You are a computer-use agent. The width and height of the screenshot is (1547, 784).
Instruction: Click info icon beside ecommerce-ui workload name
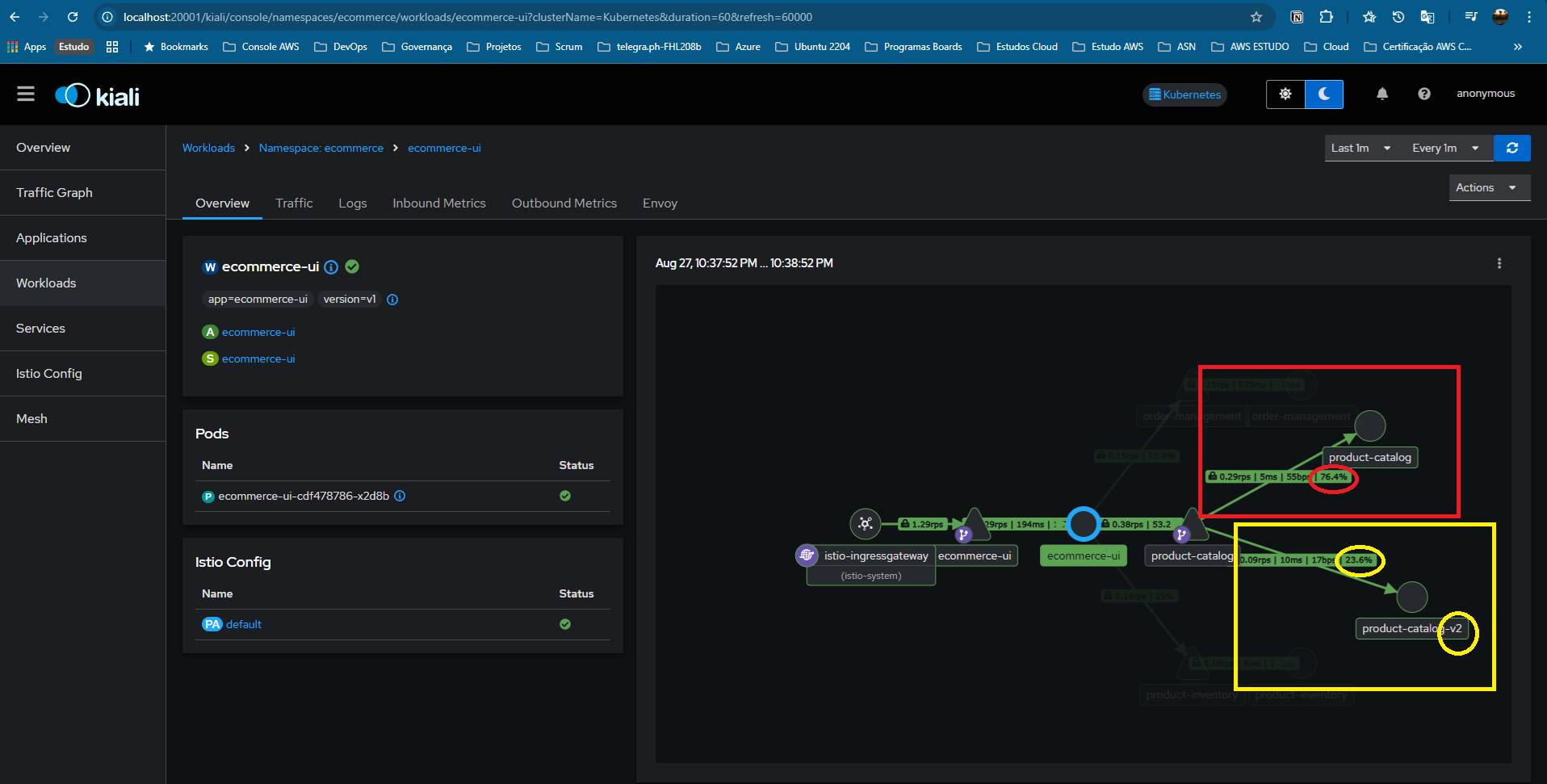point(331,267)
